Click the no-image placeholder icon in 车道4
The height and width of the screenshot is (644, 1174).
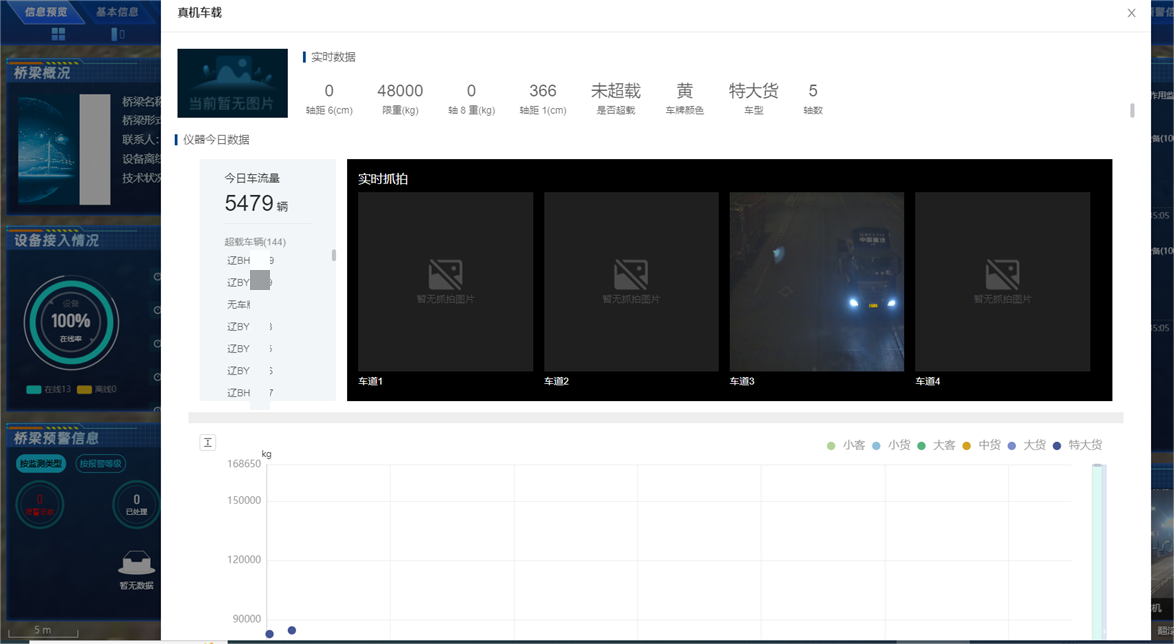[x=1002, y=274]
